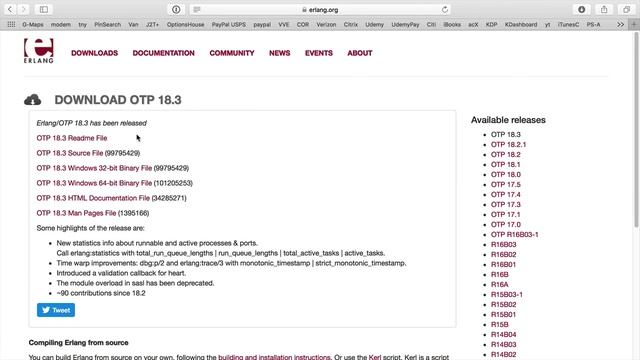
Task: Toggle the Safari sidebar button
Action: click(x=44, y=9)
